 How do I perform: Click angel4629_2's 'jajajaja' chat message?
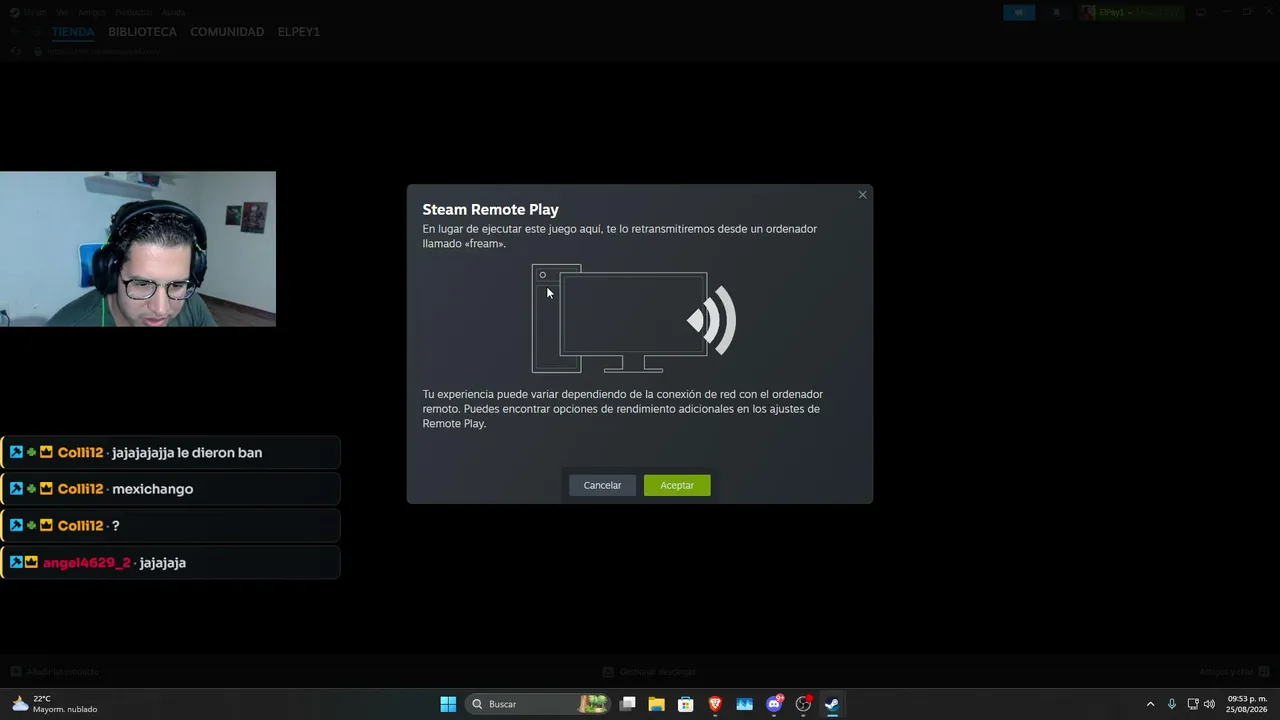(x=170, y=563)
